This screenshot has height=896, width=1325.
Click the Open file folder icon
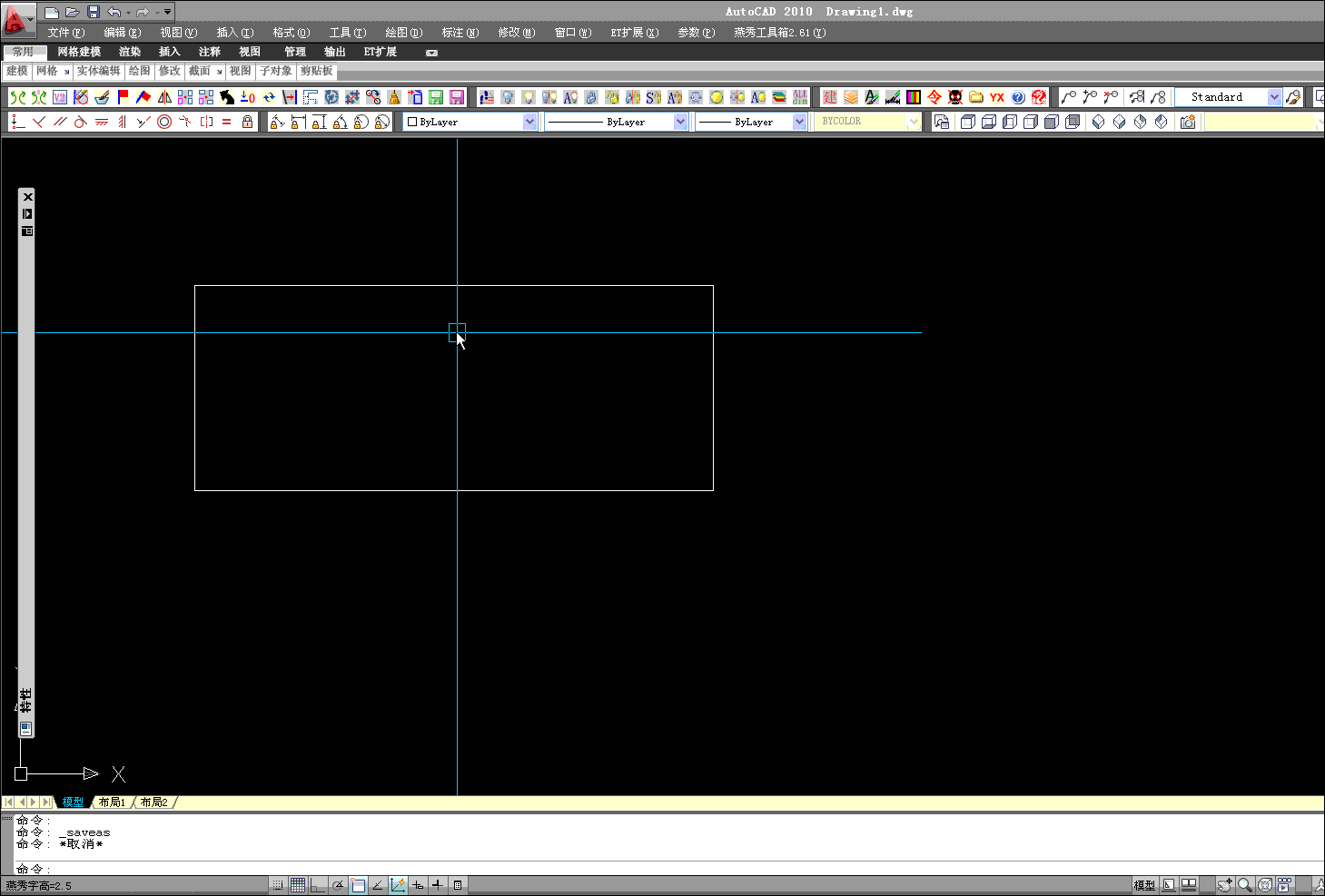[x=73, y=12]
